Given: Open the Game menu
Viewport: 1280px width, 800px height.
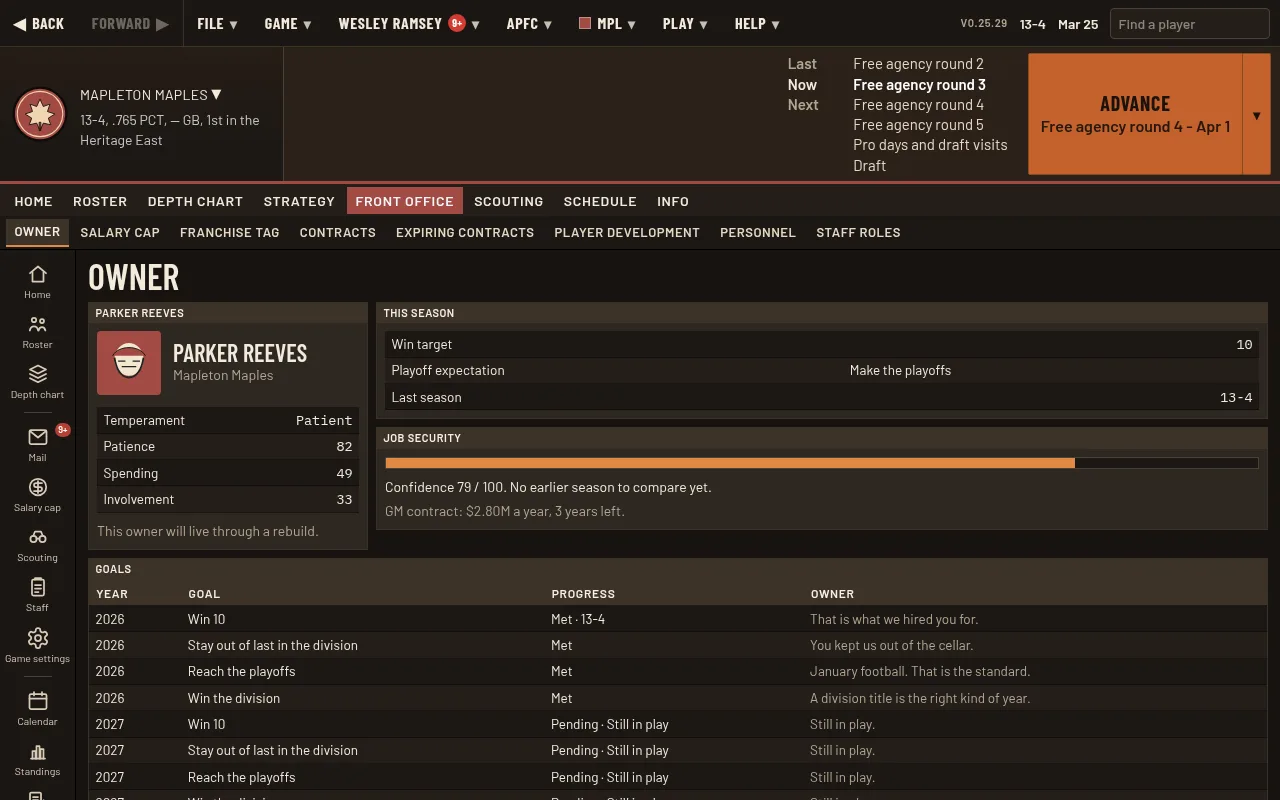Looking at the screenshot, I should point(288,24).
